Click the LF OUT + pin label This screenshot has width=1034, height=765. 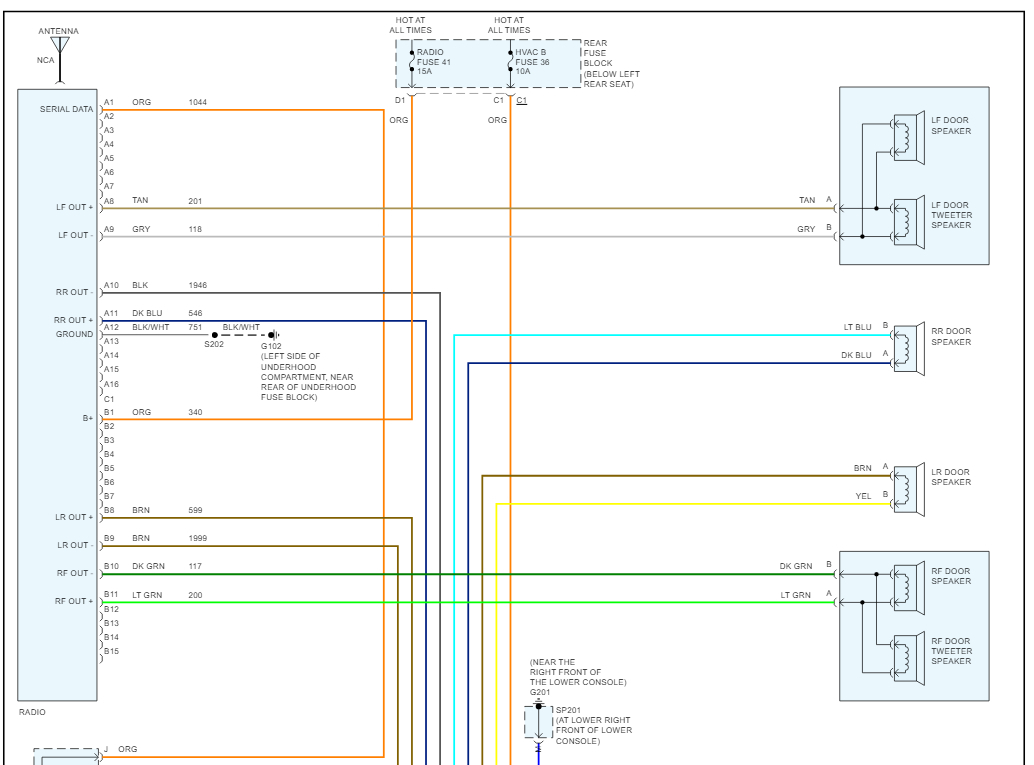pyautogui.click(x=75, y=207)
